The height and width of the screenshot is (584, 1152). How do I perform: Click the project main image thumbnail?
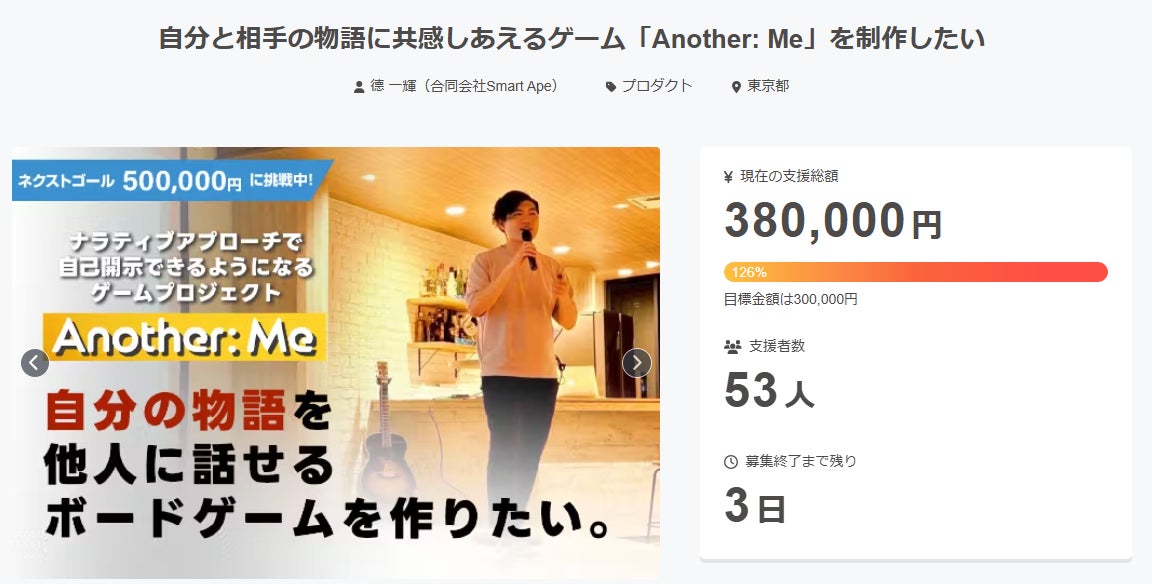(x=336, y=362)
